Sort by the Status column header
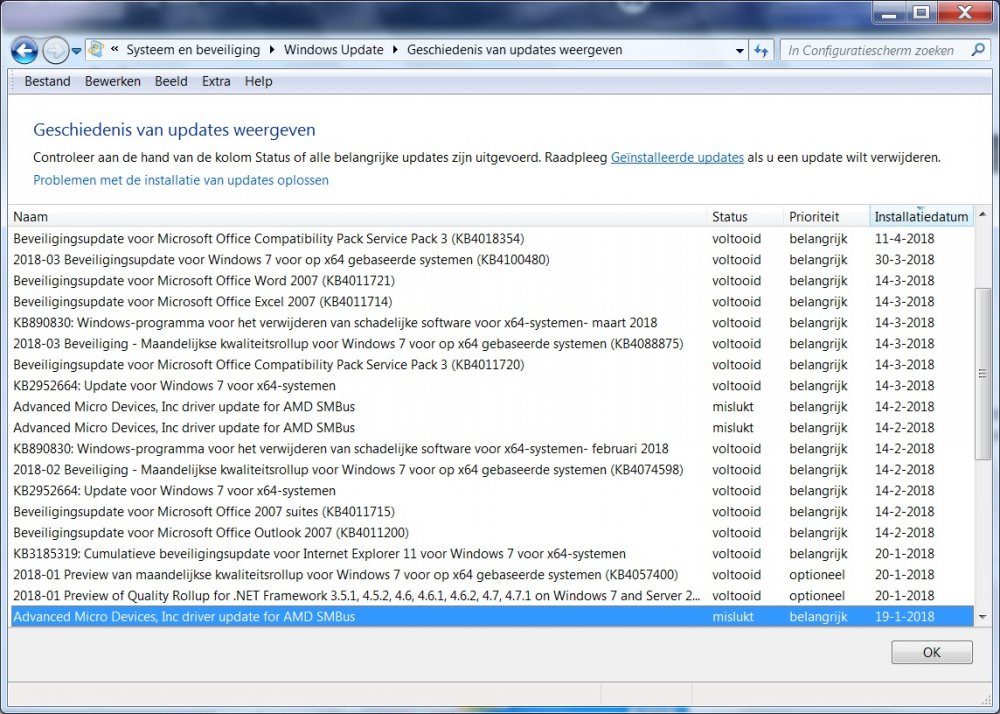 click(x=730, y=216)
